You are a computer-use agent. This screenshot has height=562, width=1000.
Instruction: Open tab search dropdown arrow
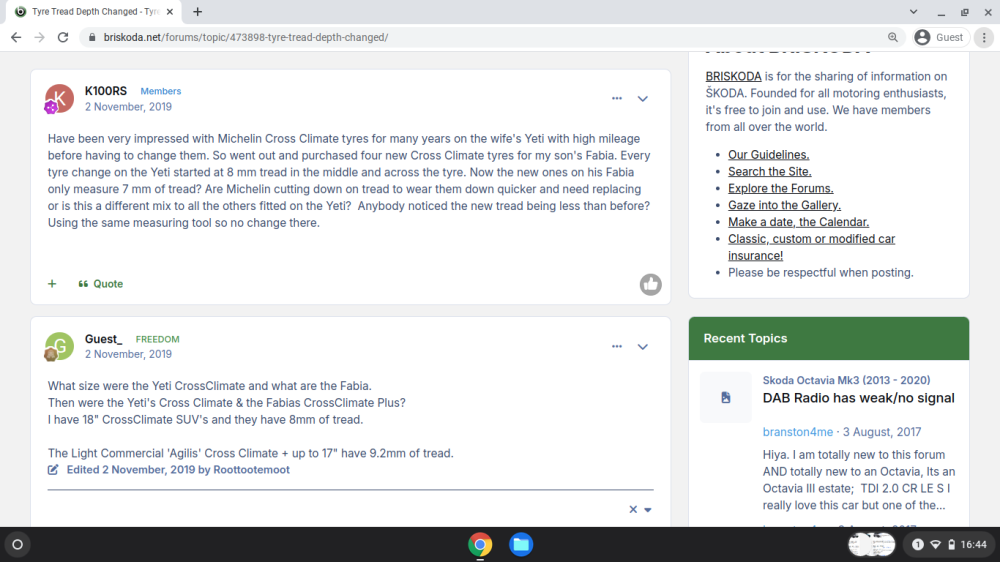[x=913, y=11]
